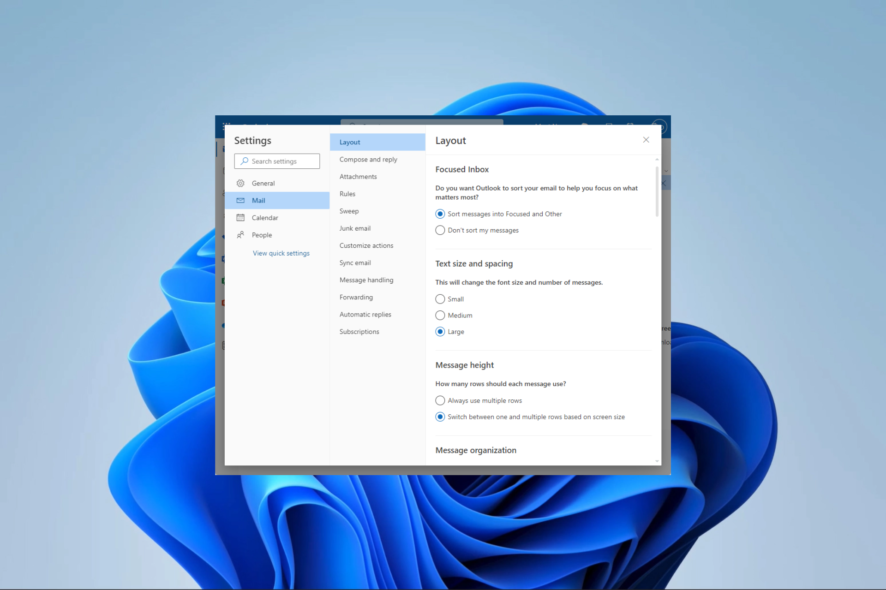This screenshot has height=590, width=886.
Task: Open Subscriptions settings
Action: point(377,332)
